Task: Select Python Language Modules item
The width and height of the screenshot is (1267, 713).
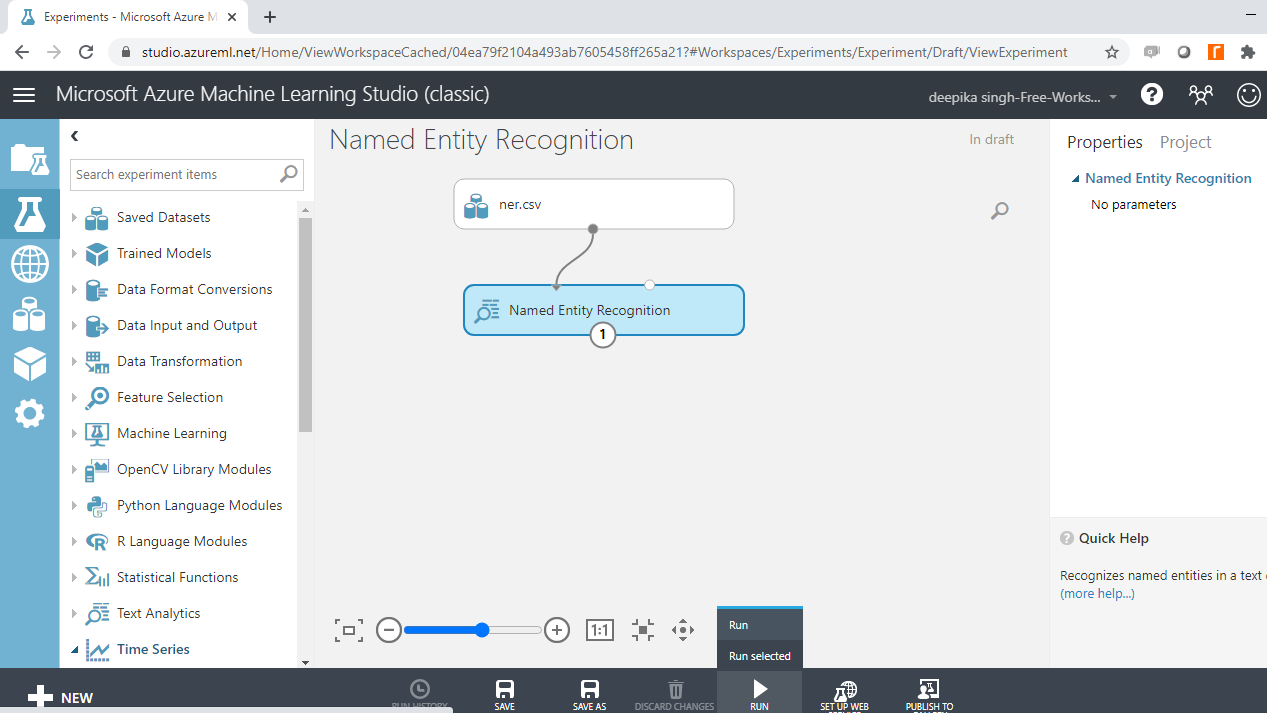Action: (199, 505)
